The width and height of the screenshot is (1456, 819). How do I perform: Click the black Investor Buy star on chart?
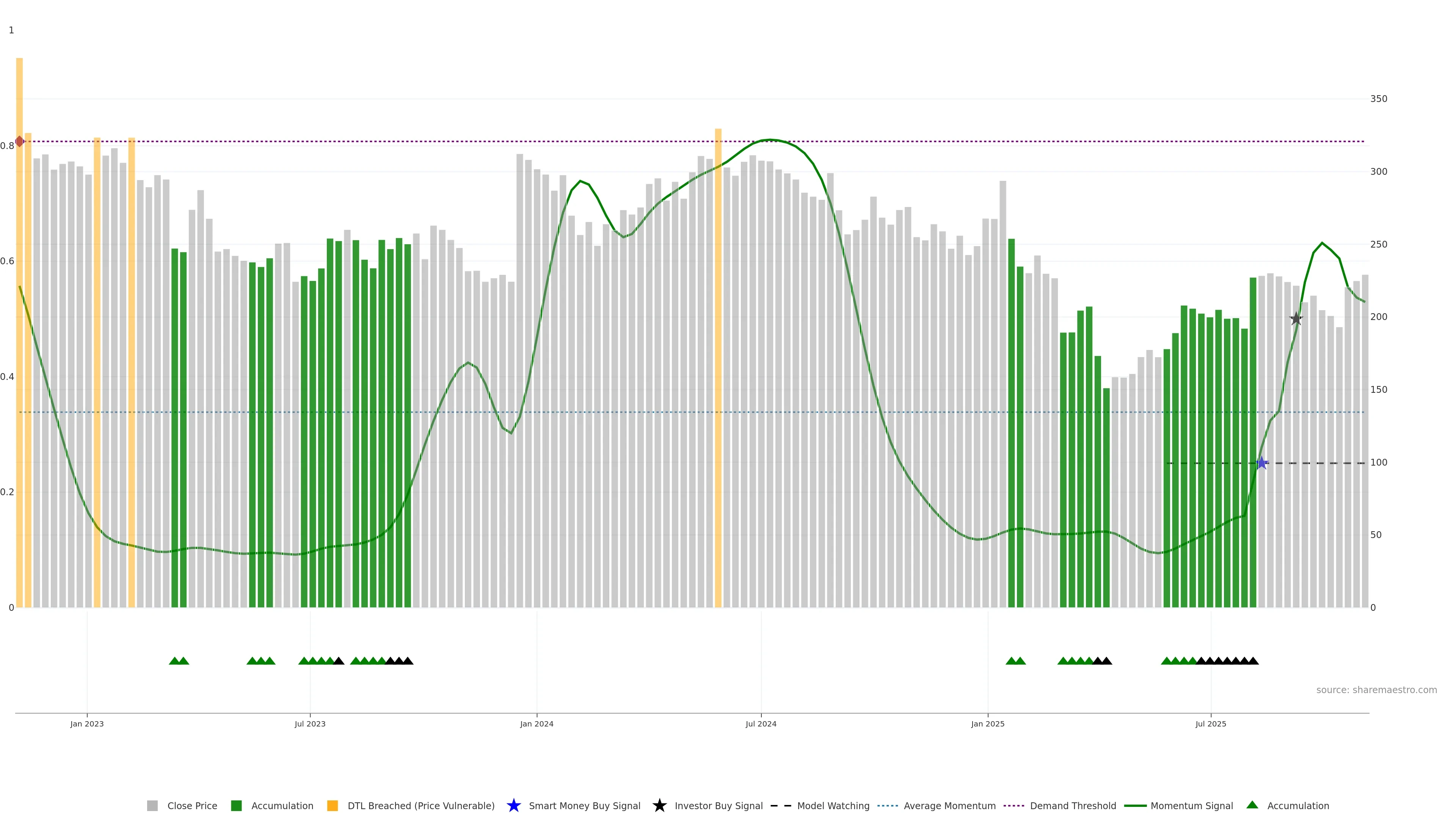click(x=1296, y=319)
